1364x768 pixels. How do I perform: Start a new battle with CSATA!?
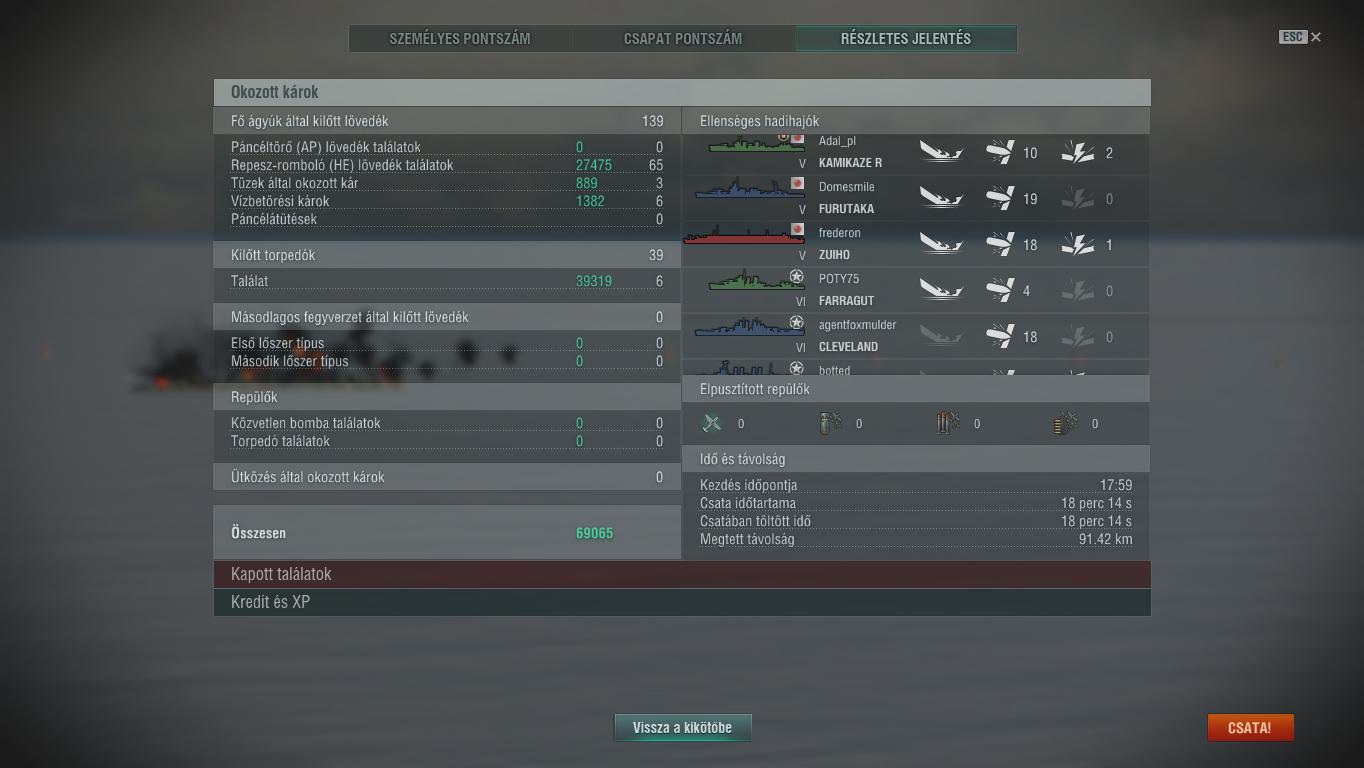tap(1250, 728)
